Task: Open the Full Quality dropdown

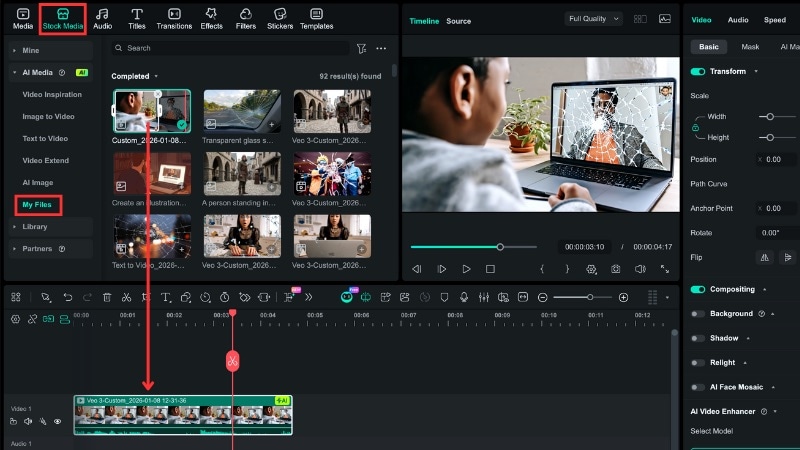Action: pyautogui.click(x=593, y=19)
